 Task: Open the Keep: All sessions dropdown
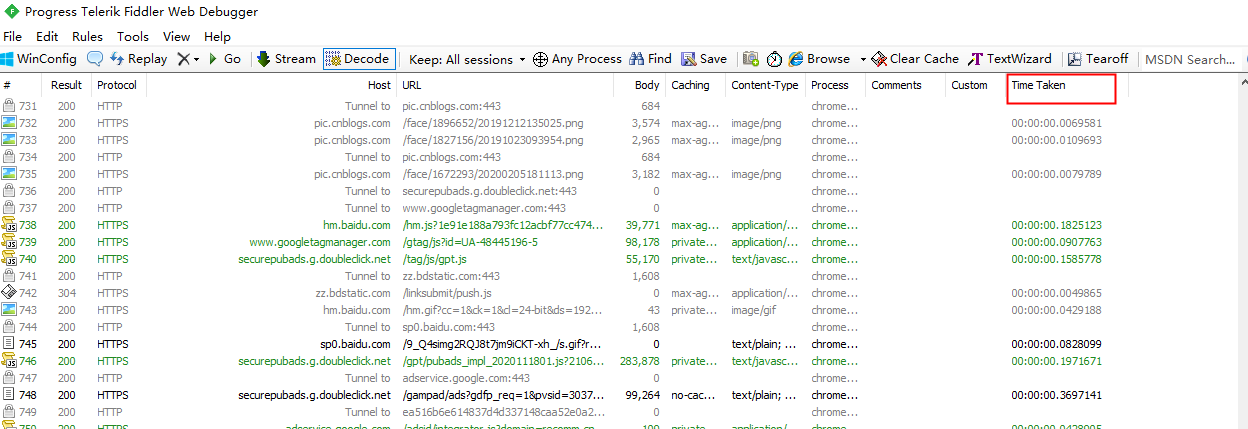click(467, 59)
